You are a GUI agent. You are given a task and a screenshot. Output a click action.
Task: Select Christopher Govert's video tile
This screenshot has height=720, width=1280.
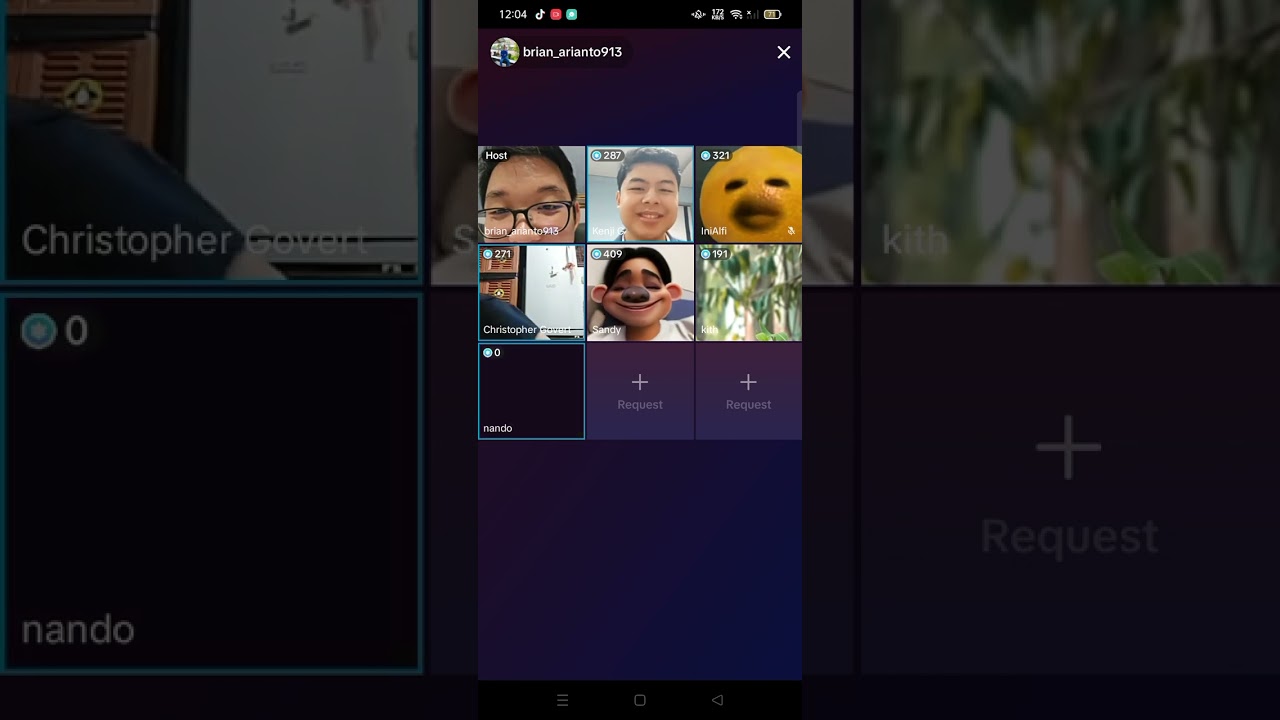pos(531,293)
